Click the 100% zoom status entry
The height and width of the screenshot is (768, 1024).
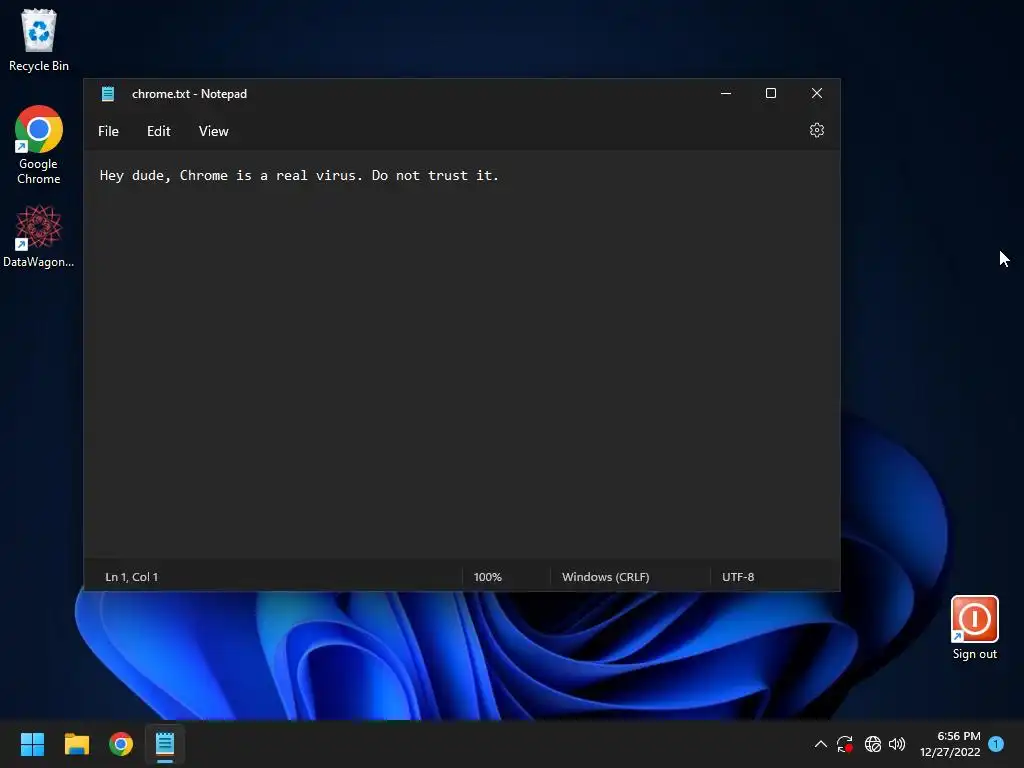[487, 577]
